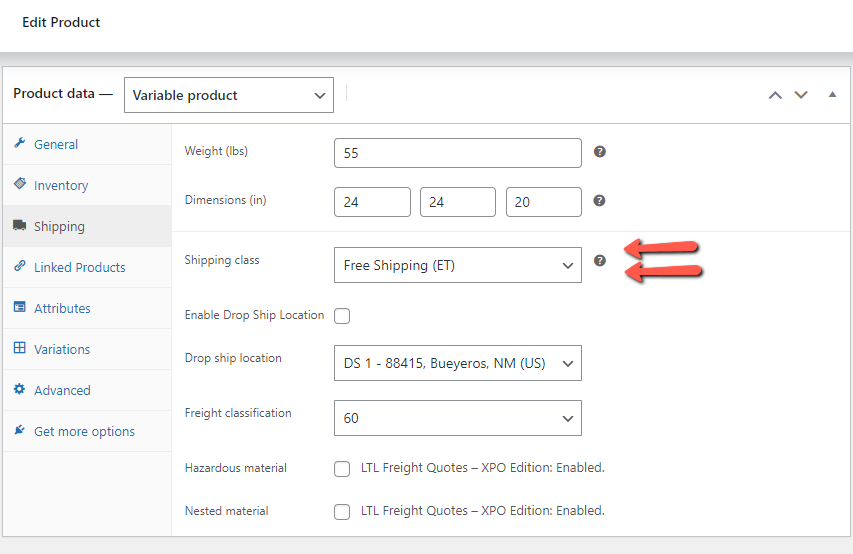Open the Get more options tab
Image resolution: width=853 pixels, height=554 pixels.
(x=84, y=431)
